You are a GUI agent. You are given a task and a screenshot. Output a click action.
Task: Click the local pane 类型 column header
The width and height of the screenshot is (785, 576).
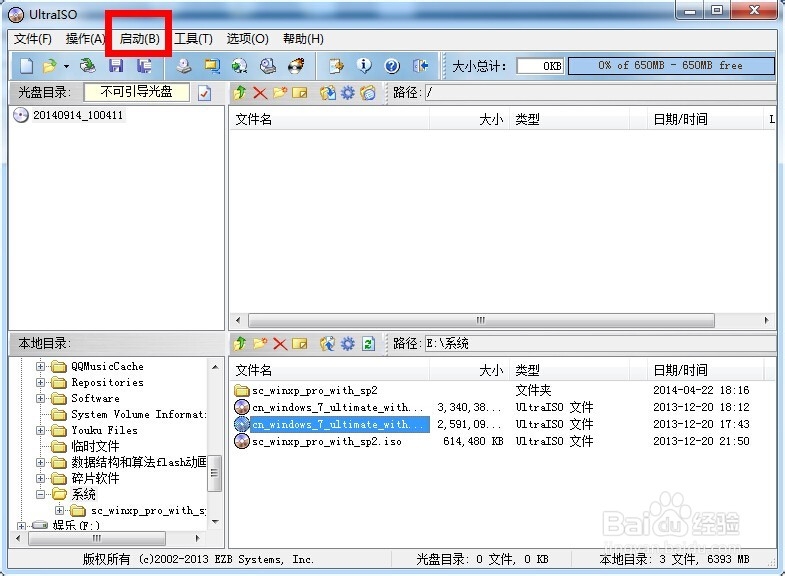pyautogui.click(x=569, y=370)
